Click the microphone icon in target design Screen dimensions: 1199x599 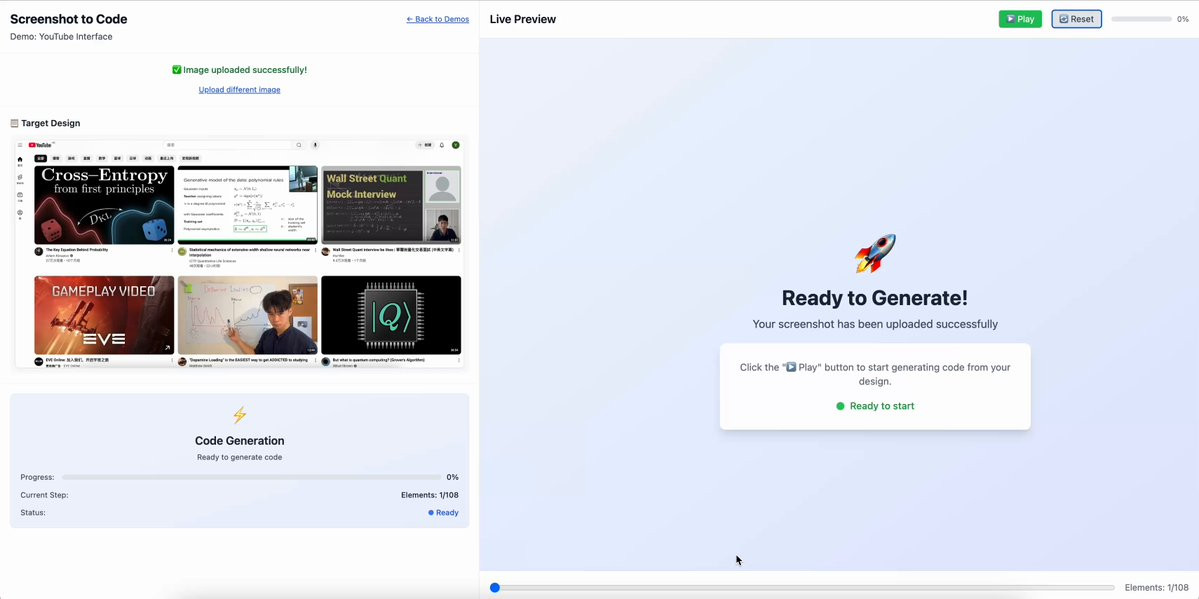[x=314, y=145]
